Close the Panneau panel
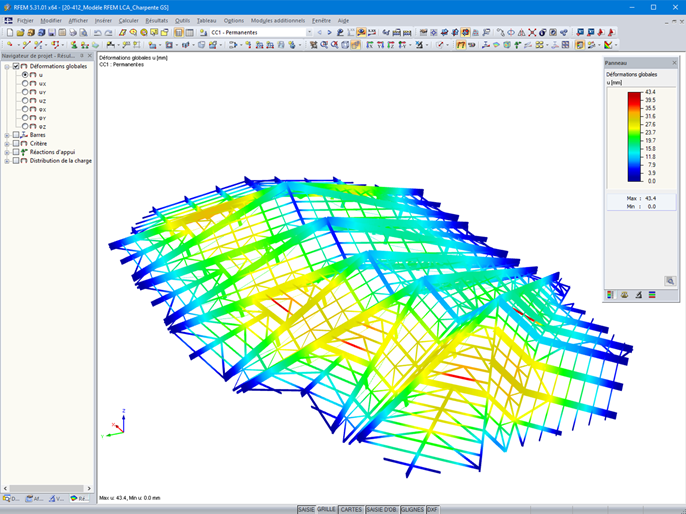Viewport: 686px width, 514px height. click(x=674, y=63)
